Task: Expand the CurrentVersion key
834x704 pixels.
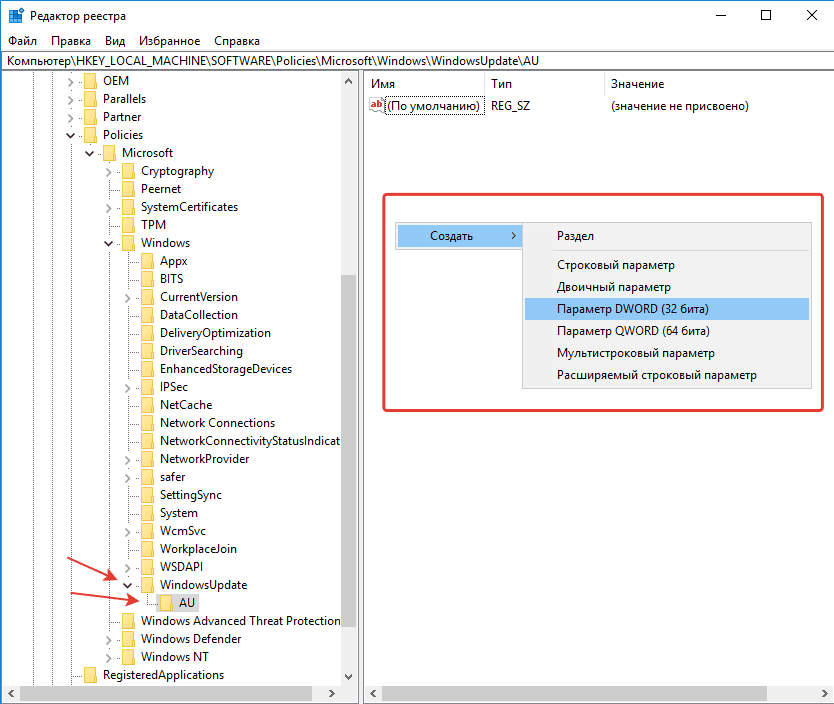Action: click(x=127, y=297)
